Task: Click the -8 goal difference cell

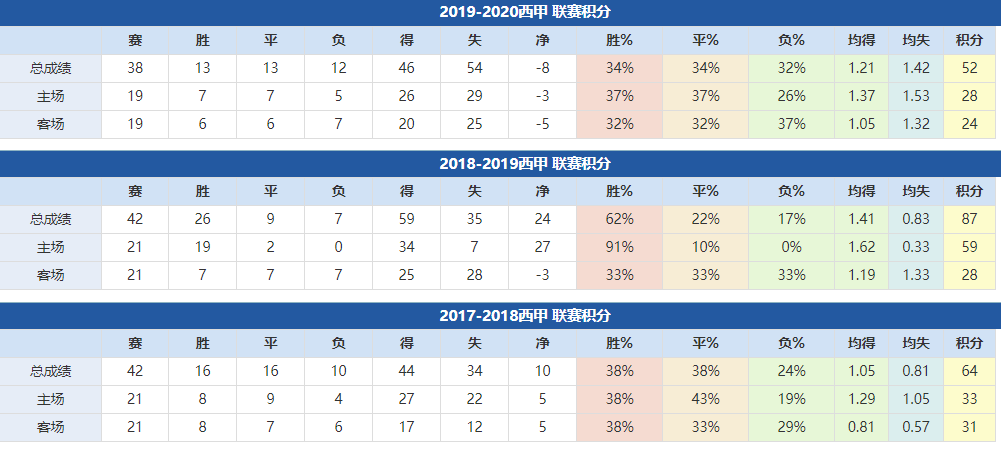Action: [542, 68]
